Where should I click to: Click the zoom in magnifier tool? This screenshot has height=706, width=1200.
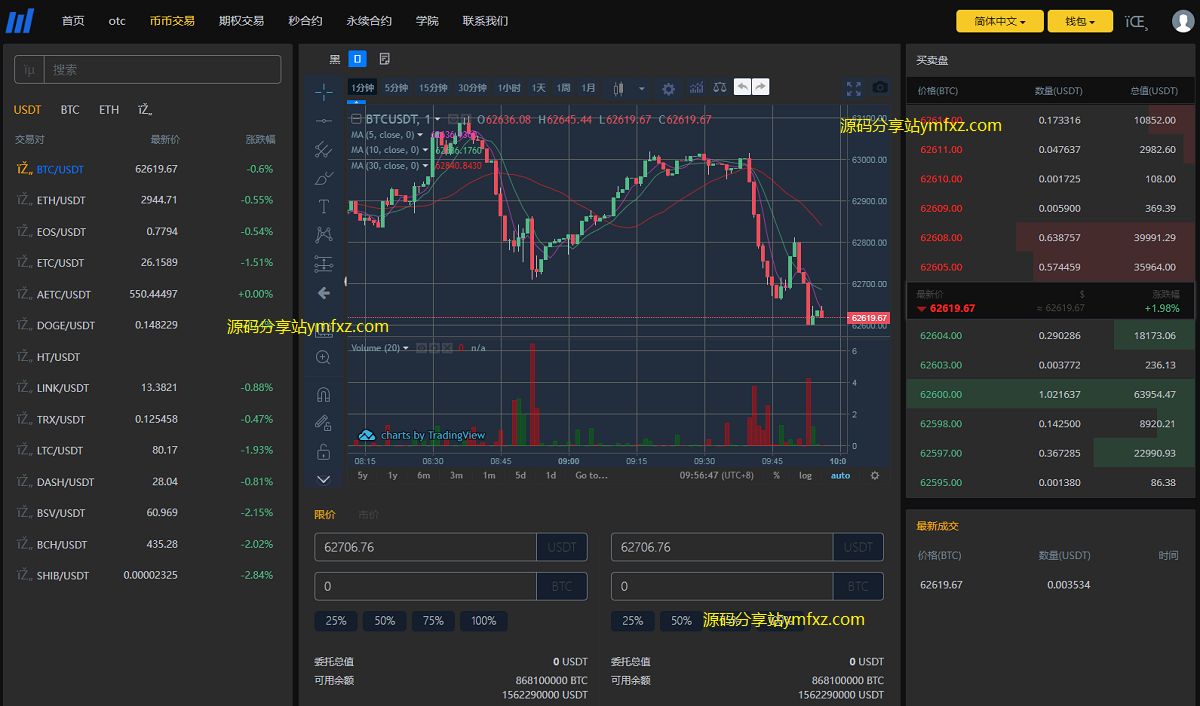click(323, 357)
